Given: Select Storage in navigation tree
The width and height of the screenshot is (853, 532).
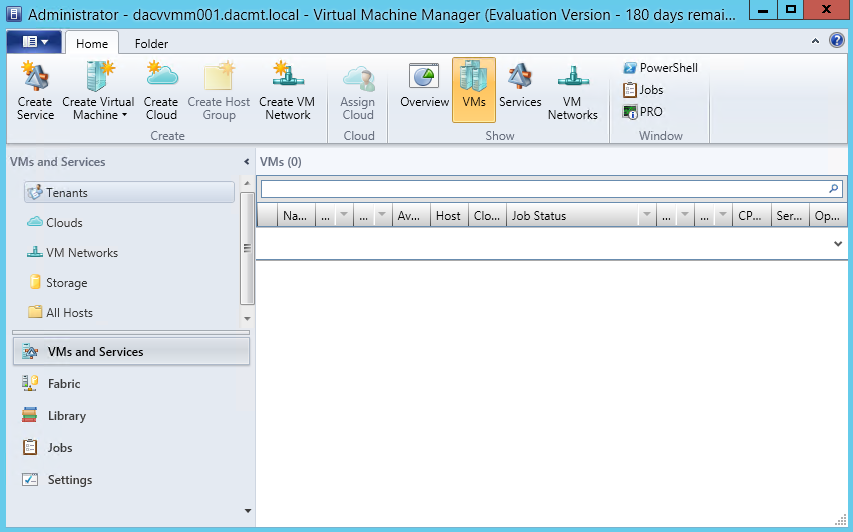Looking at the screenshot, I should [x=58, y=282].
